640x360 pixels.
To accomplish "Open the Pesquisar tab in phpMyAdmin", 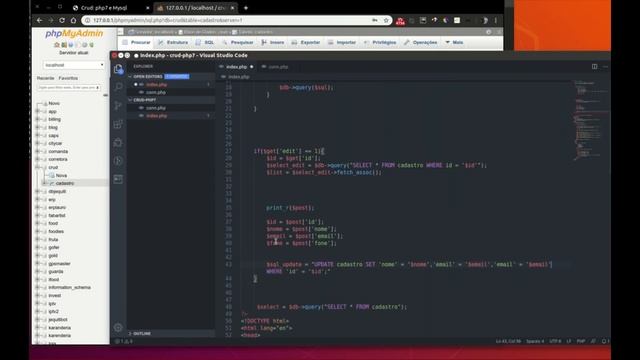I will coord(238,42).
